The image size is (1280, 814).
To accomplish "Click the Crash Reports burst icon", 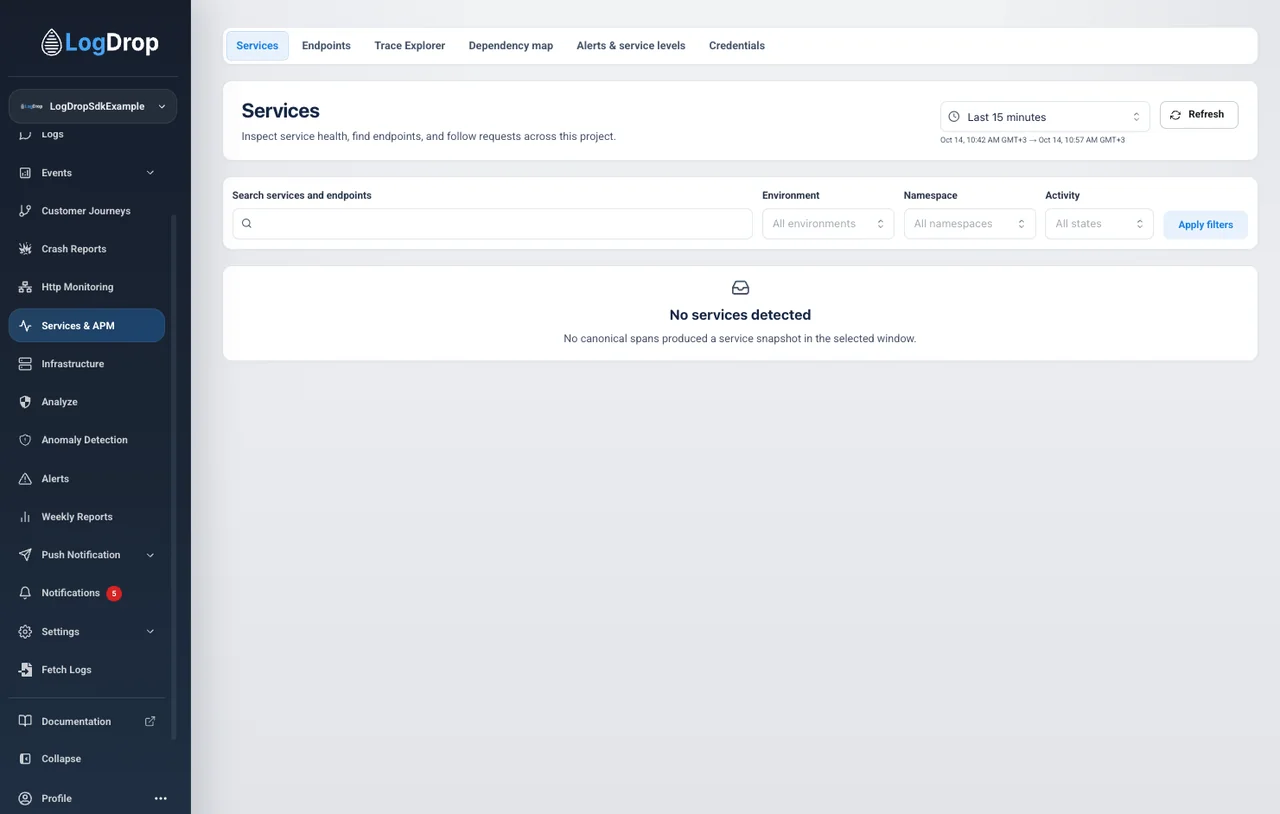I will pyautogui.click(x=25, y=249).
